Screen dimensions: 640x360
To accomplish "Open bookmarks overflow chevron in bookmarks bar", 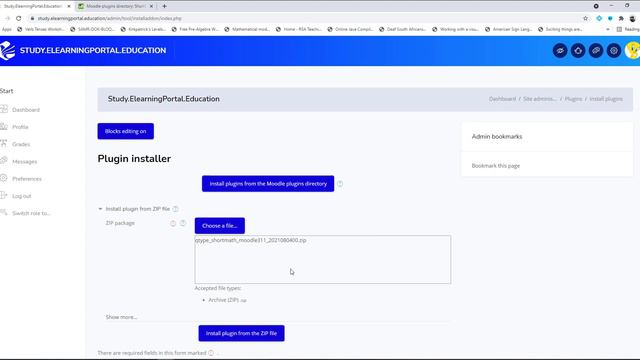I will pos(608,29).
